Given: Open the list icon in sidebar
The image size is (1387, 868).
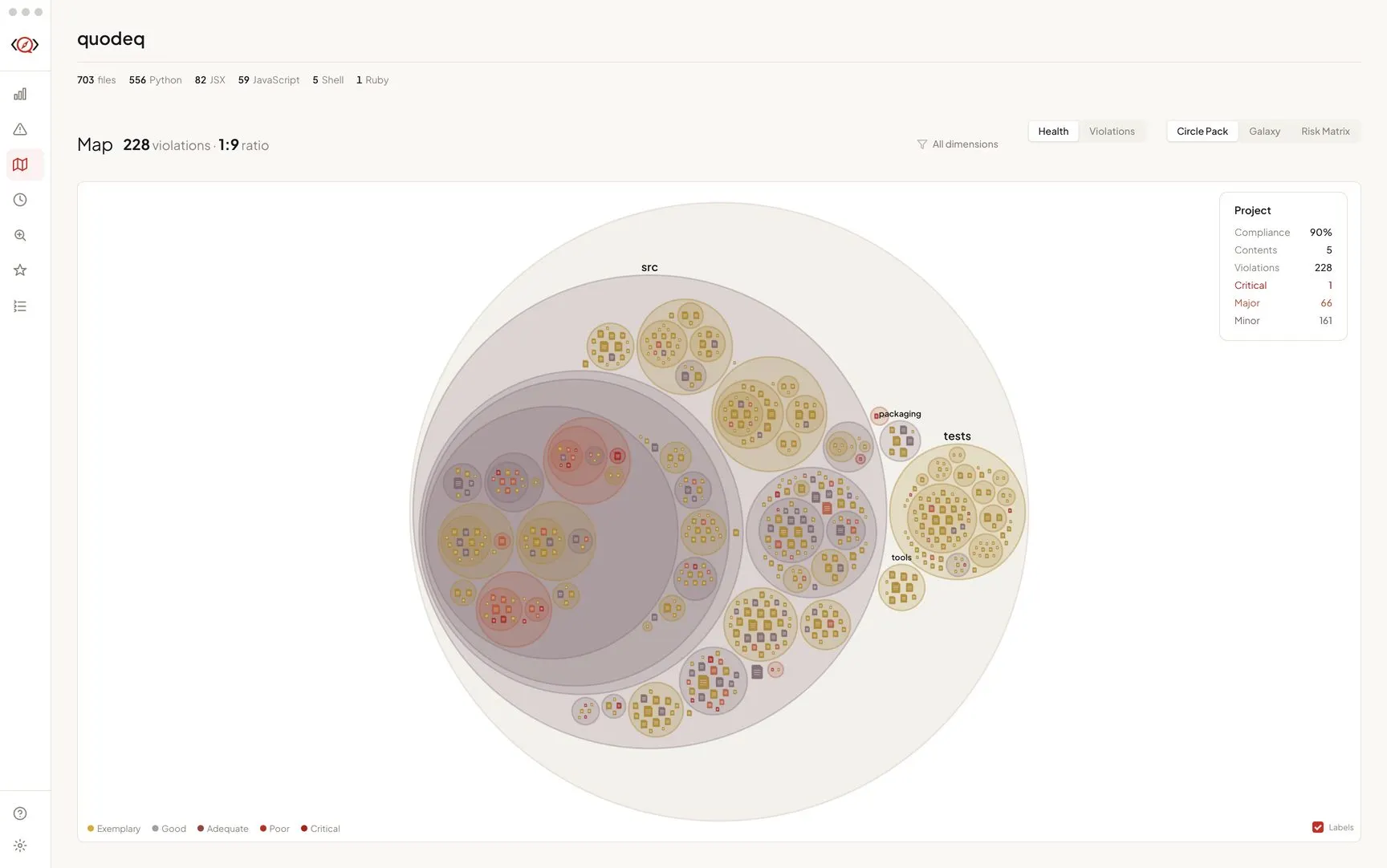Looking at the screenshot, I should (20, 306).
